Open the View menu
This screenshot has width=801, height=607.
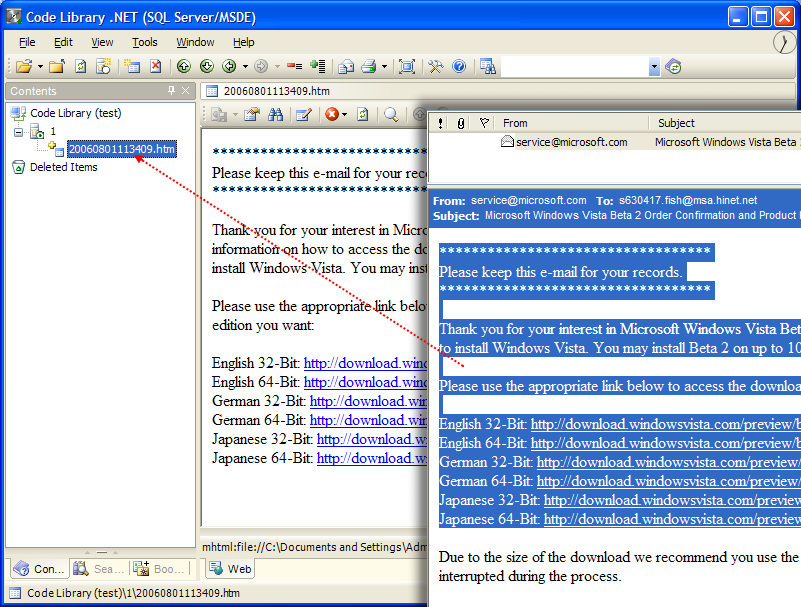(102, 42)
